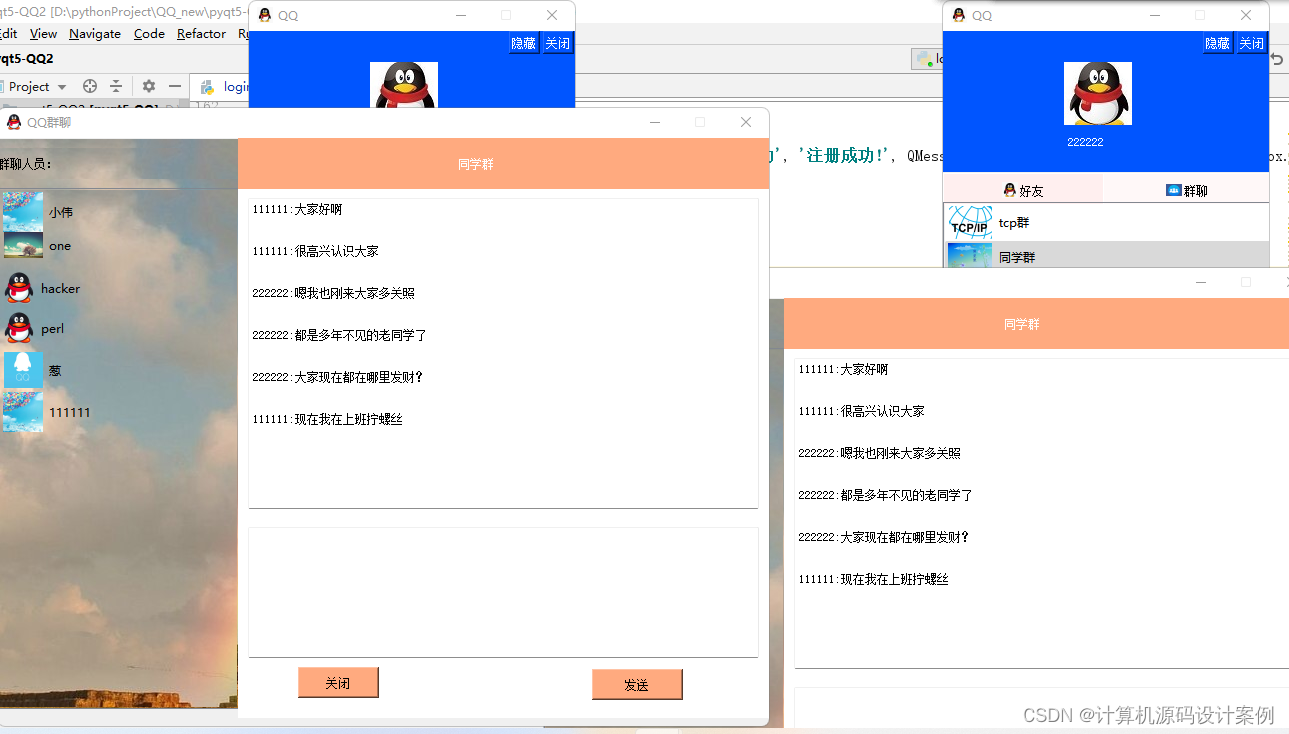Select the 同学群 row in group list
Viewport: 1289px width, 734px height.
pyautogui.click(x=1106, y=255)
